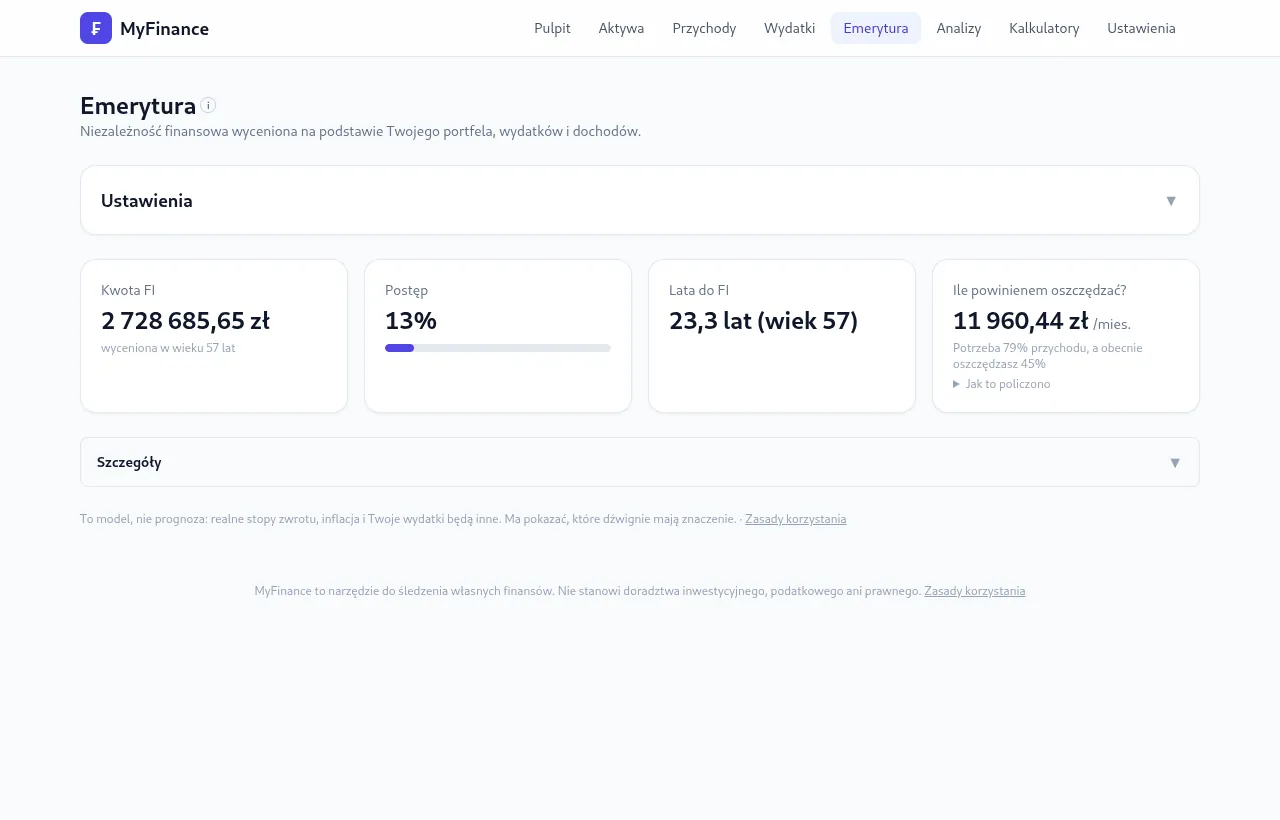Open the Ustawienia navigation tab
This screenshot has width=1280, height=820.
(x=1141, y=28)
